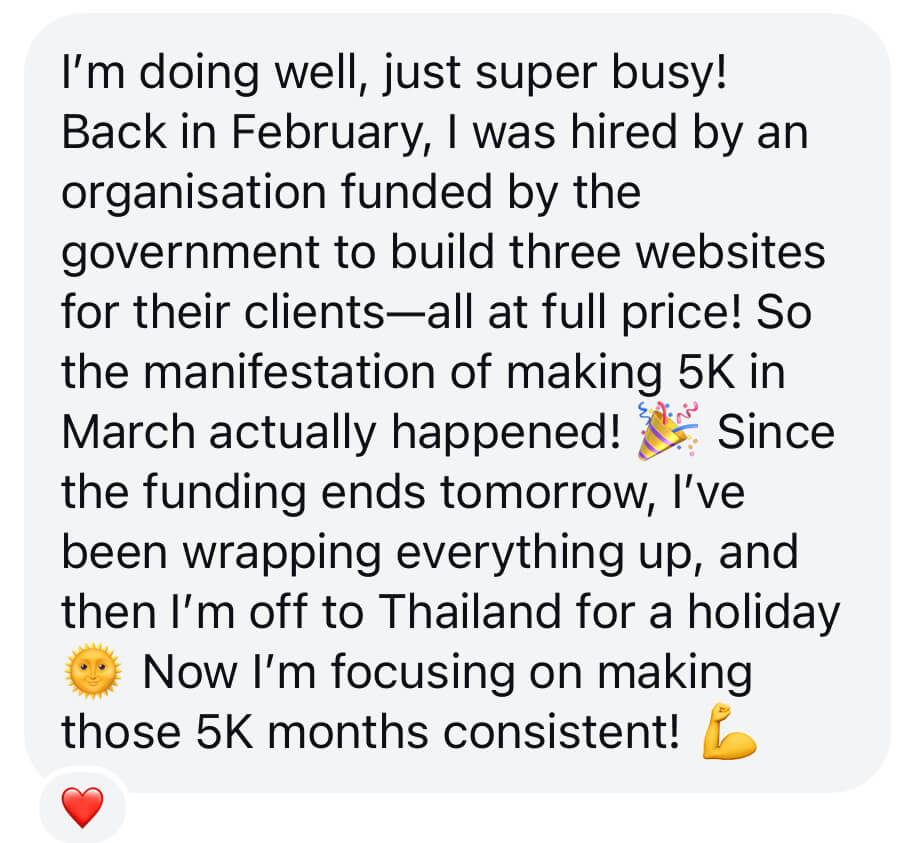Click the sun face emoji
916x843 pixels.
[x=93, y=671]
